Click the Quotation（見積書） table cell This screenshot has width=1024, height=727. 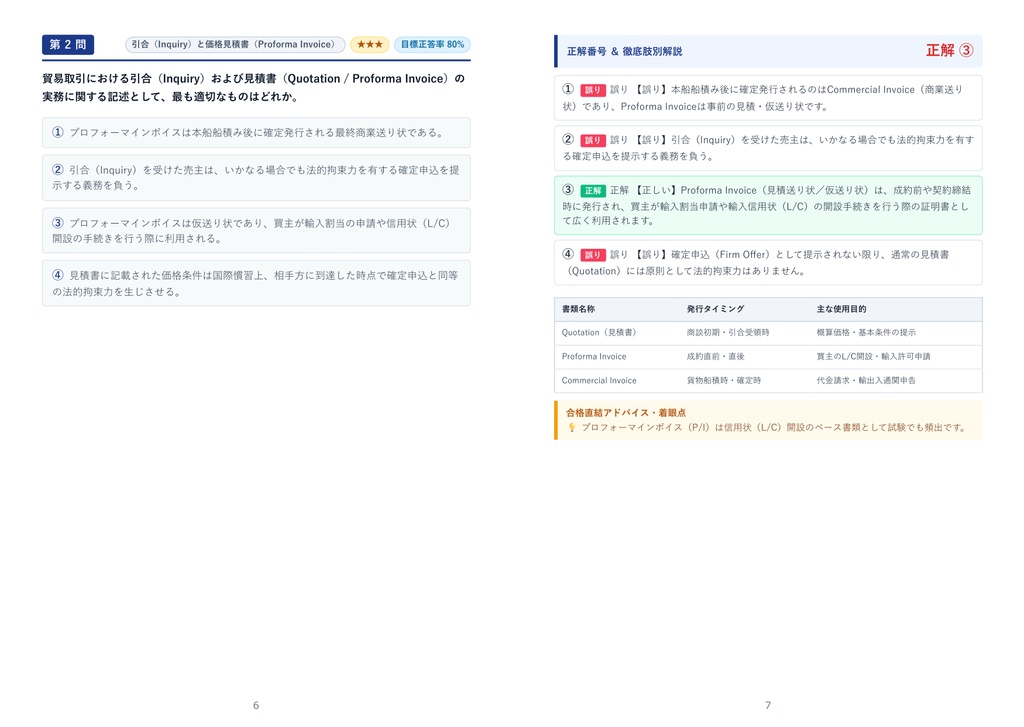[x=599, y=332]
